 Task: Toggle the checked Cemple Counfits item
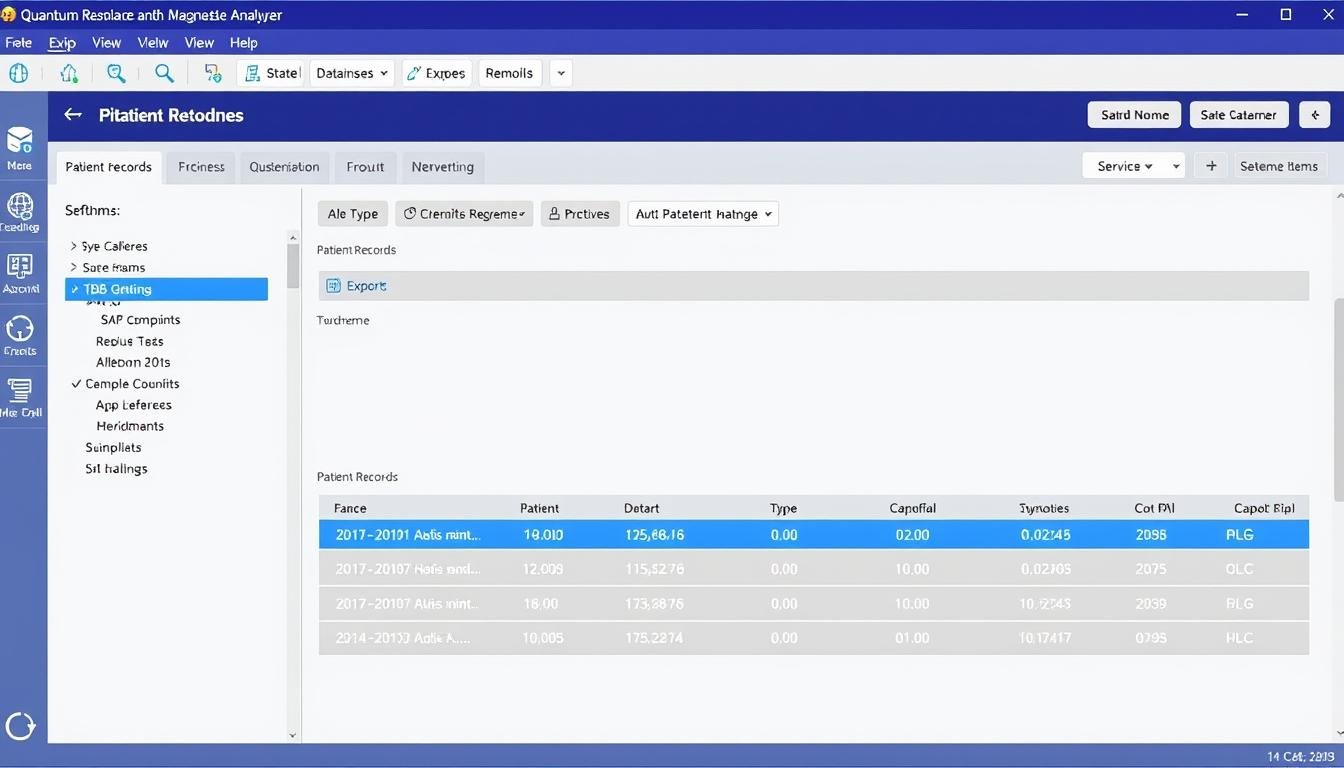(76, 384)
